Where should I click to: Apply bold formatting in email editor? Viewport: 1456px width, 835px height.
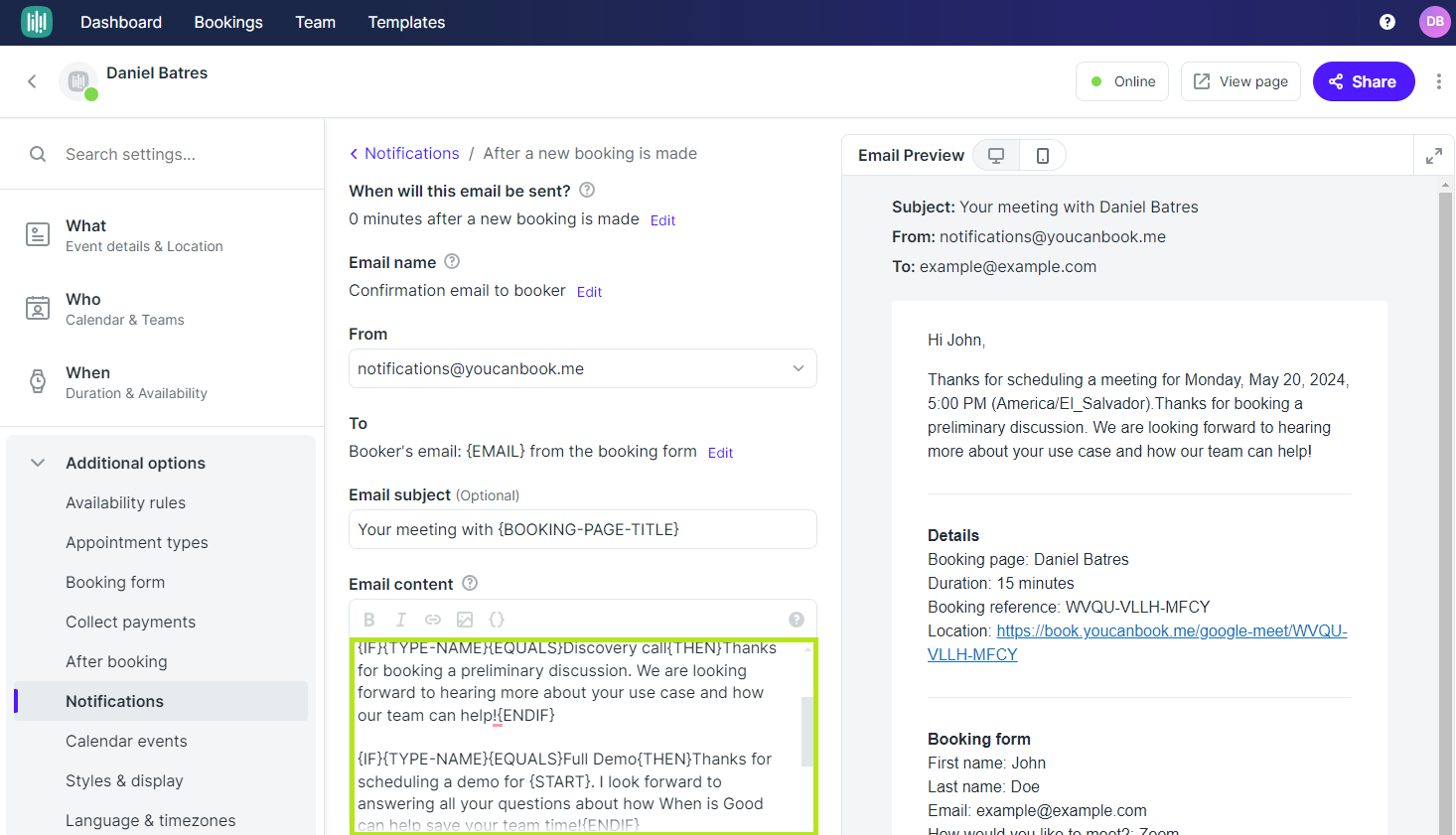[x=369, y=620]
